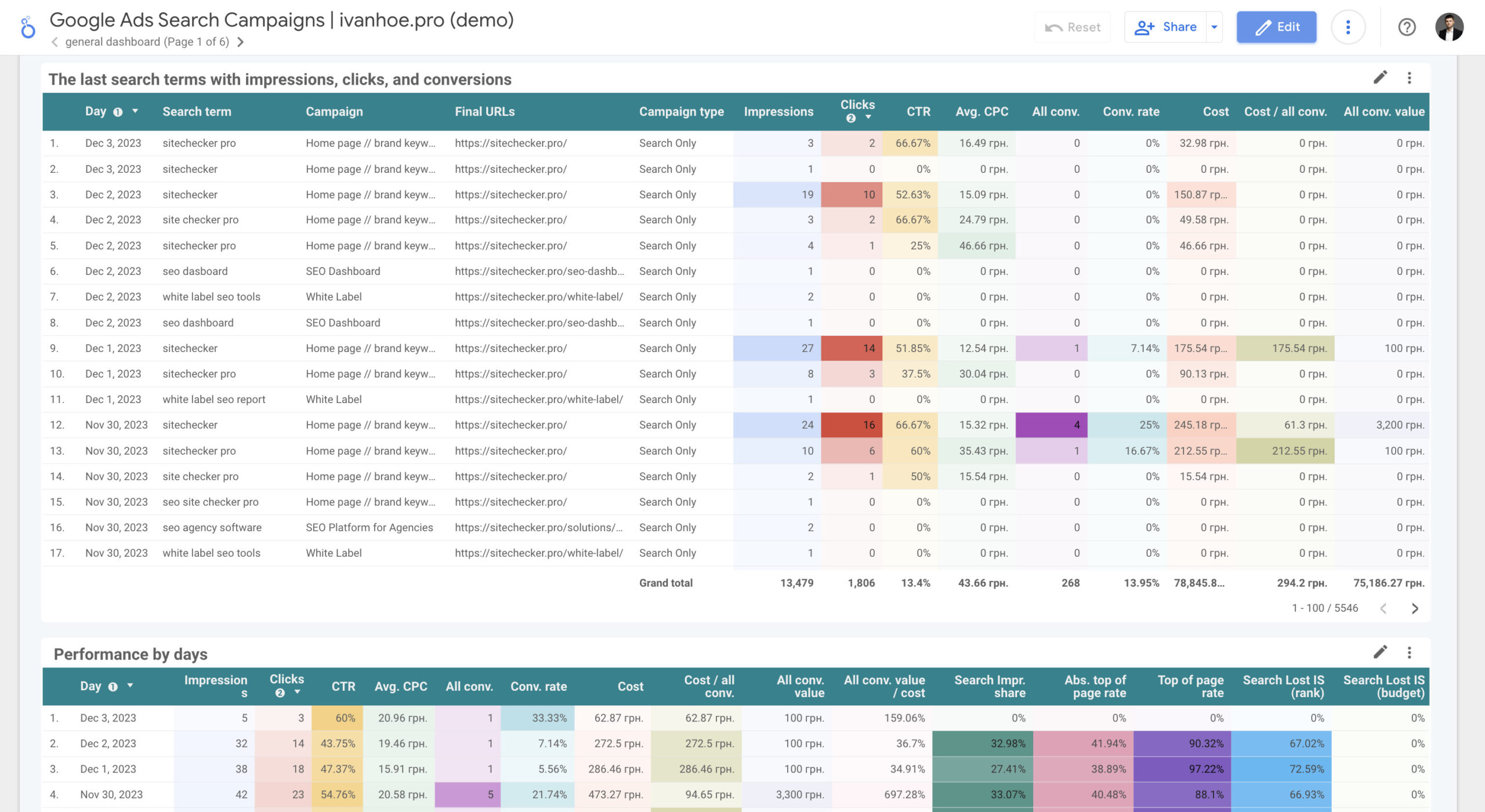Toggle Clicks column sort arrow in search terms table

(868, 117)
